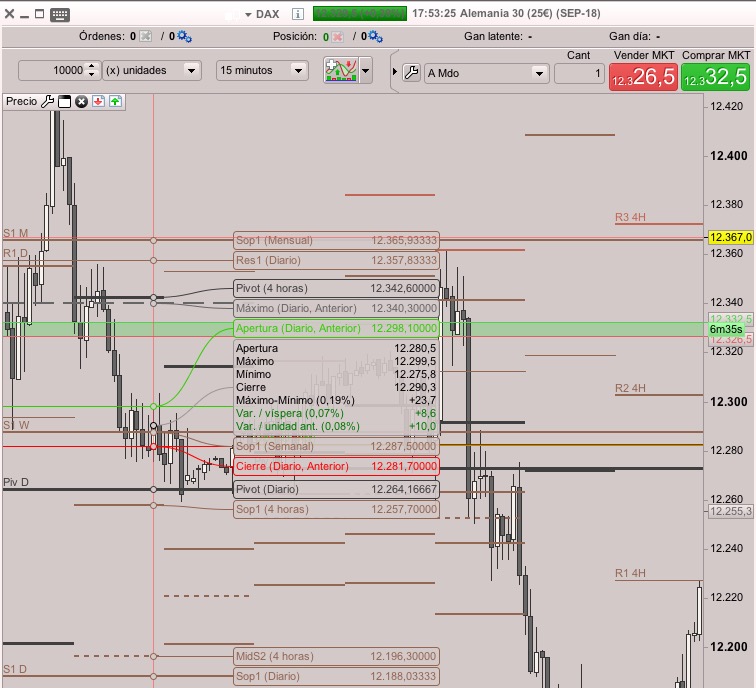756x688 pixels.
Task: Click the Cant quantity input field
Action: tap(579, 73)
